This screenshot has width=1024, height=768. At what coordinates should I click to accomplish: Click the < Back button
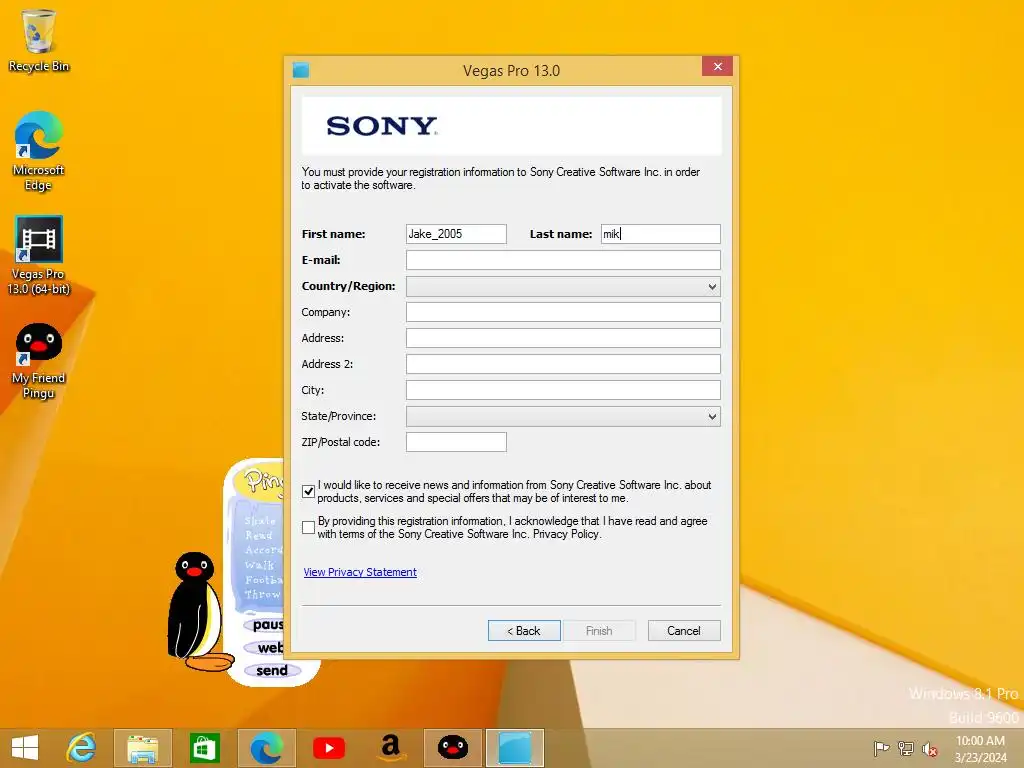click(524, 631)
